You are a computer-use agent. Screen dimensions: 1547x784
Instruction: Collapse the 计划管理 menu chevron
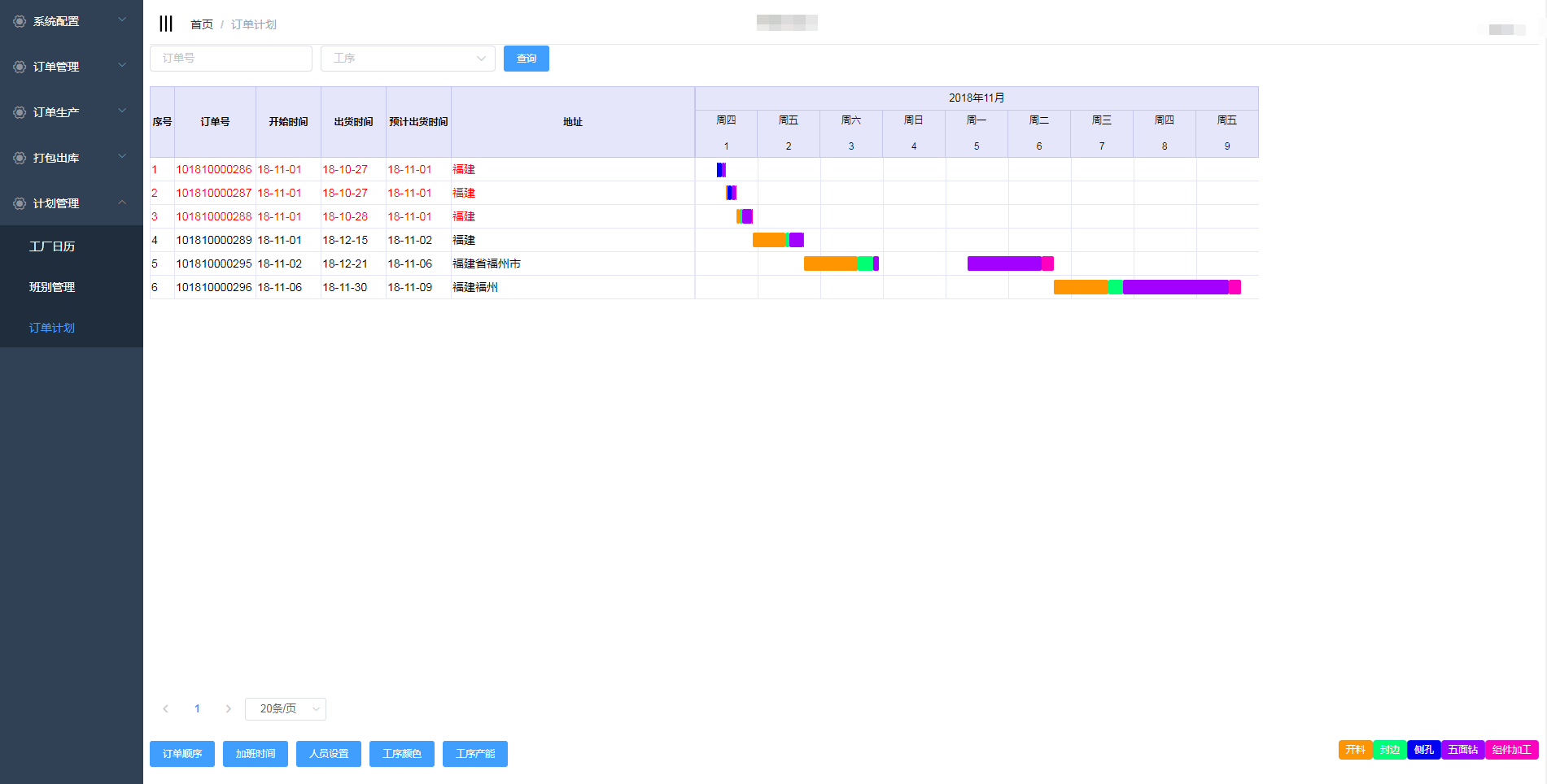click(x=122, y=203)
